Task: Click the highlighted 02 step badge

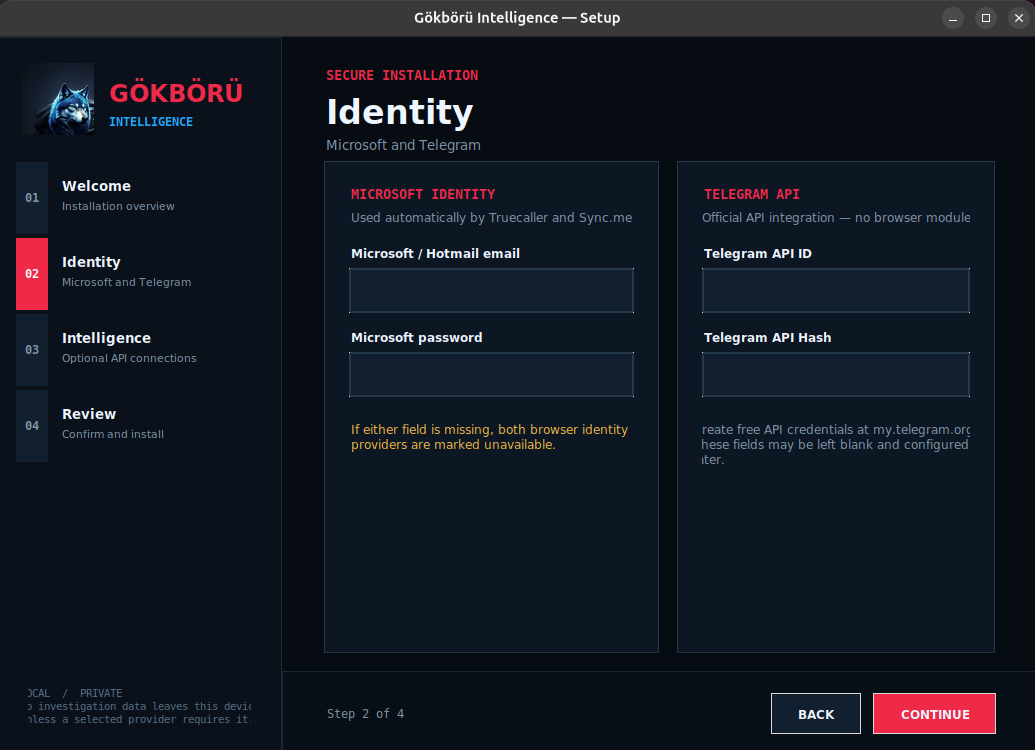Action: [x=32, y=273]
